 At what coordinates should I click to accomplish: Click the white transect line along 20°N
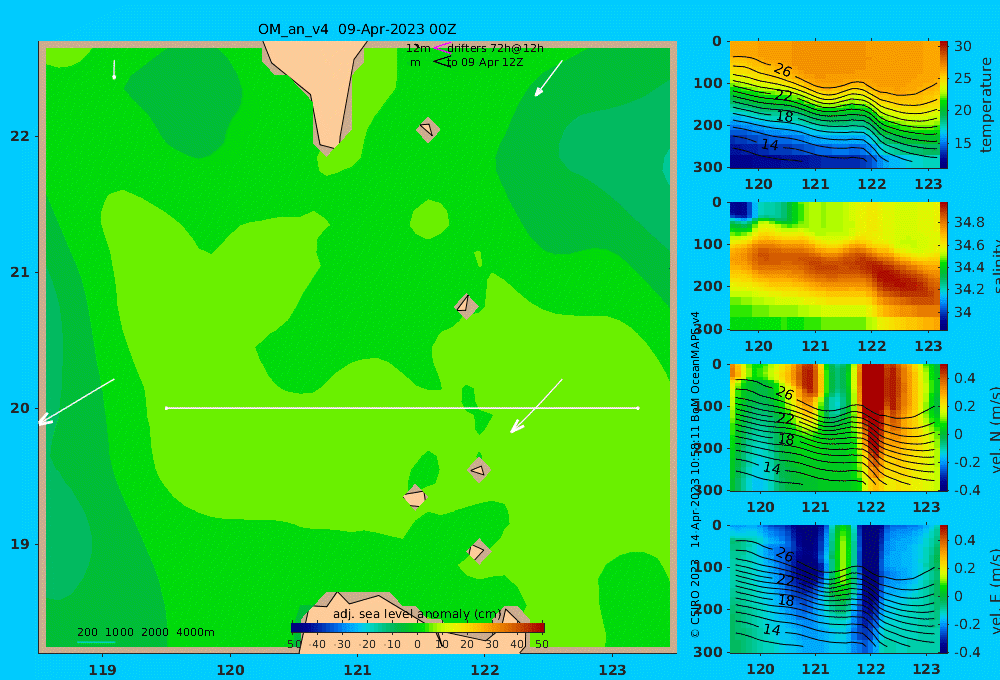pyautogui.click(x=402, y=408)
